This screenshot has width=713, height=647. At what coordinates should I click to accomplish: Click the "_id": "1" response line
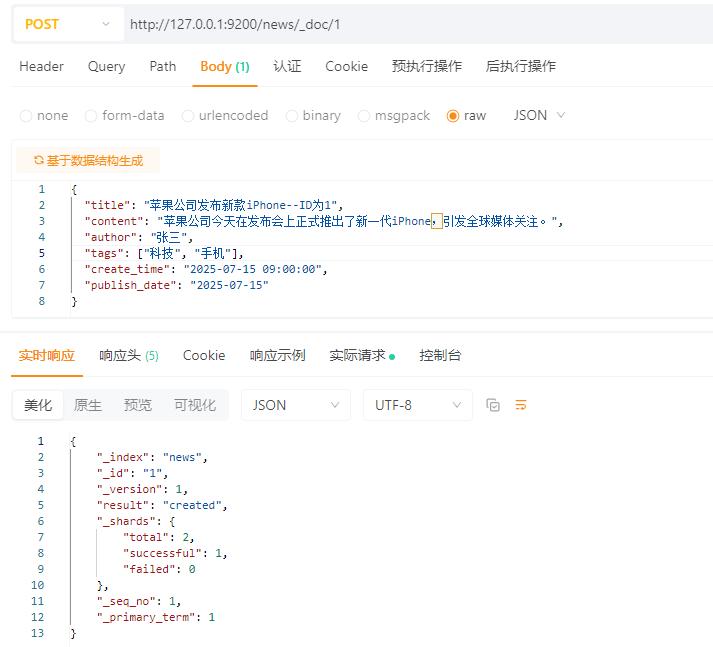tap(132, 473)
